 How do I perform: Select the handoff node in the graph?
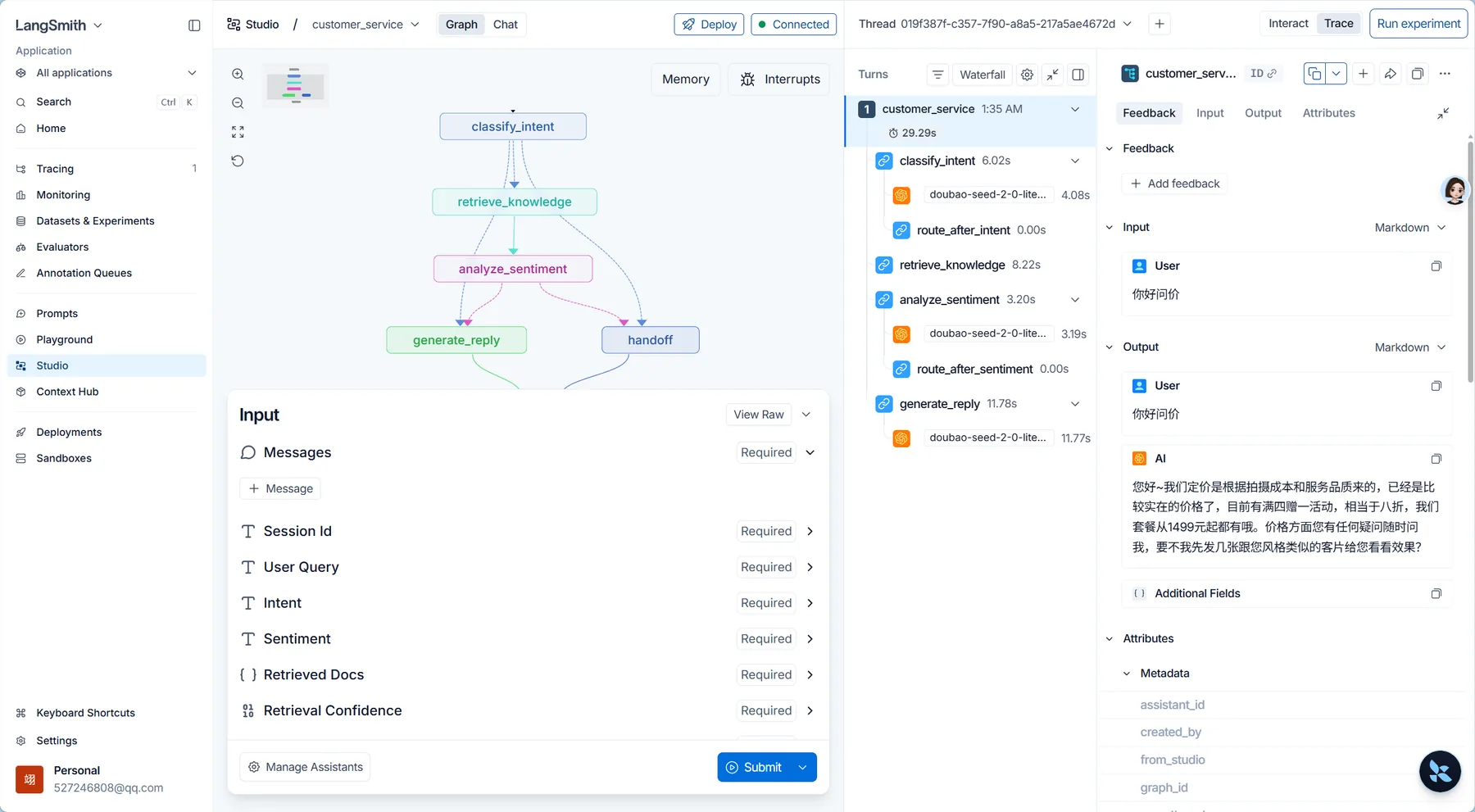(x=651, y=340)
